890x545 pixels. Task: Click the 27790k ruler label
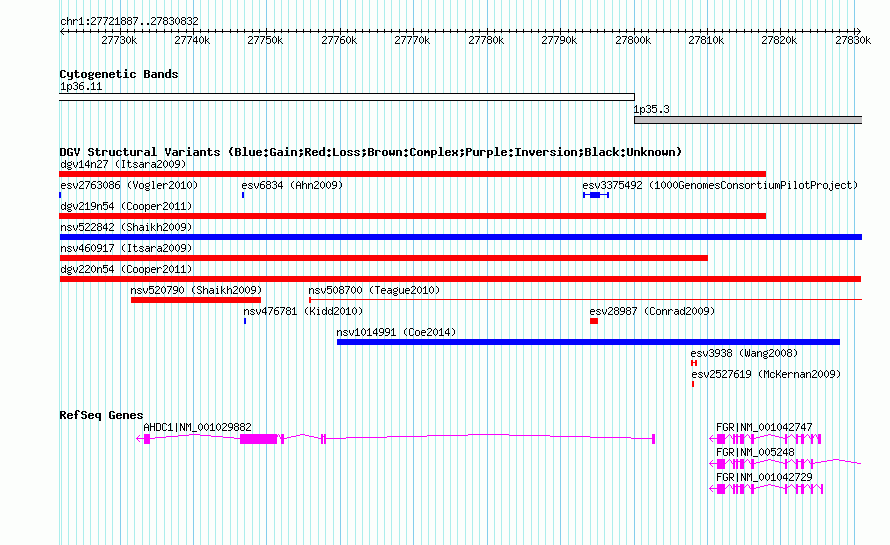point(559,40)
